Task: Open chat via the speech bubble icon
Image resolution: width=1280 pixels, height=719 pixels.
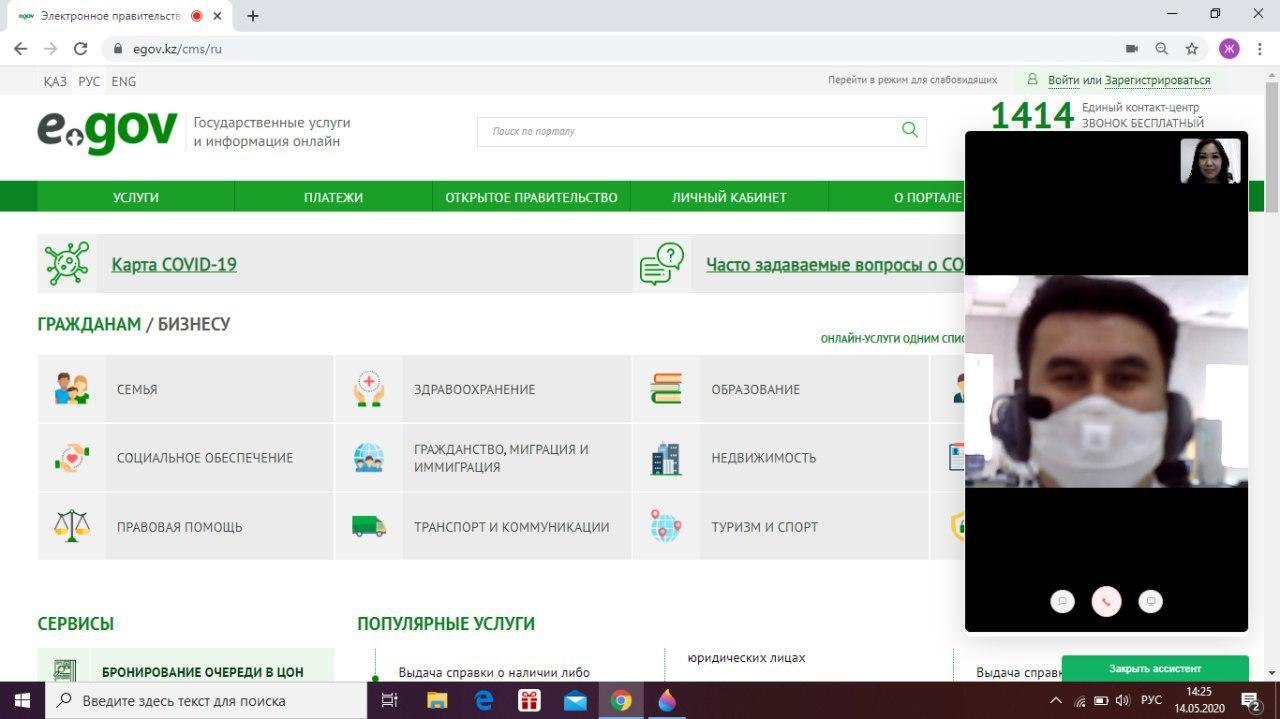Action: [1062, 601]
